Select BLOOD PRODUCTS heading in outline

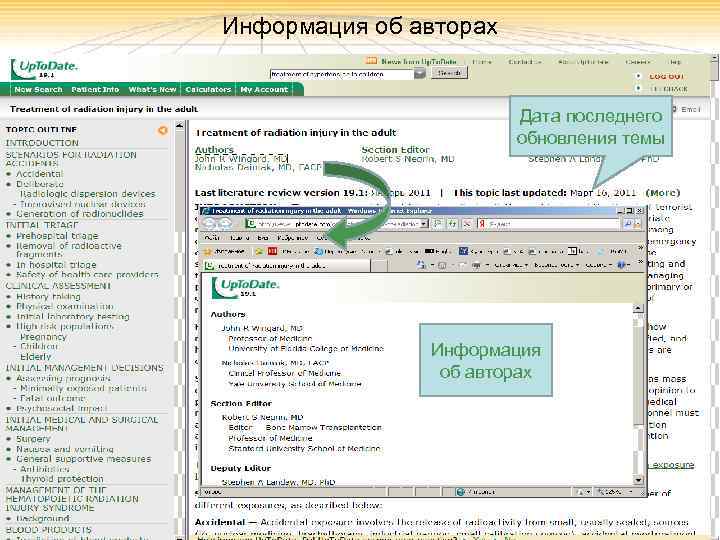click(x=49, y=530)
